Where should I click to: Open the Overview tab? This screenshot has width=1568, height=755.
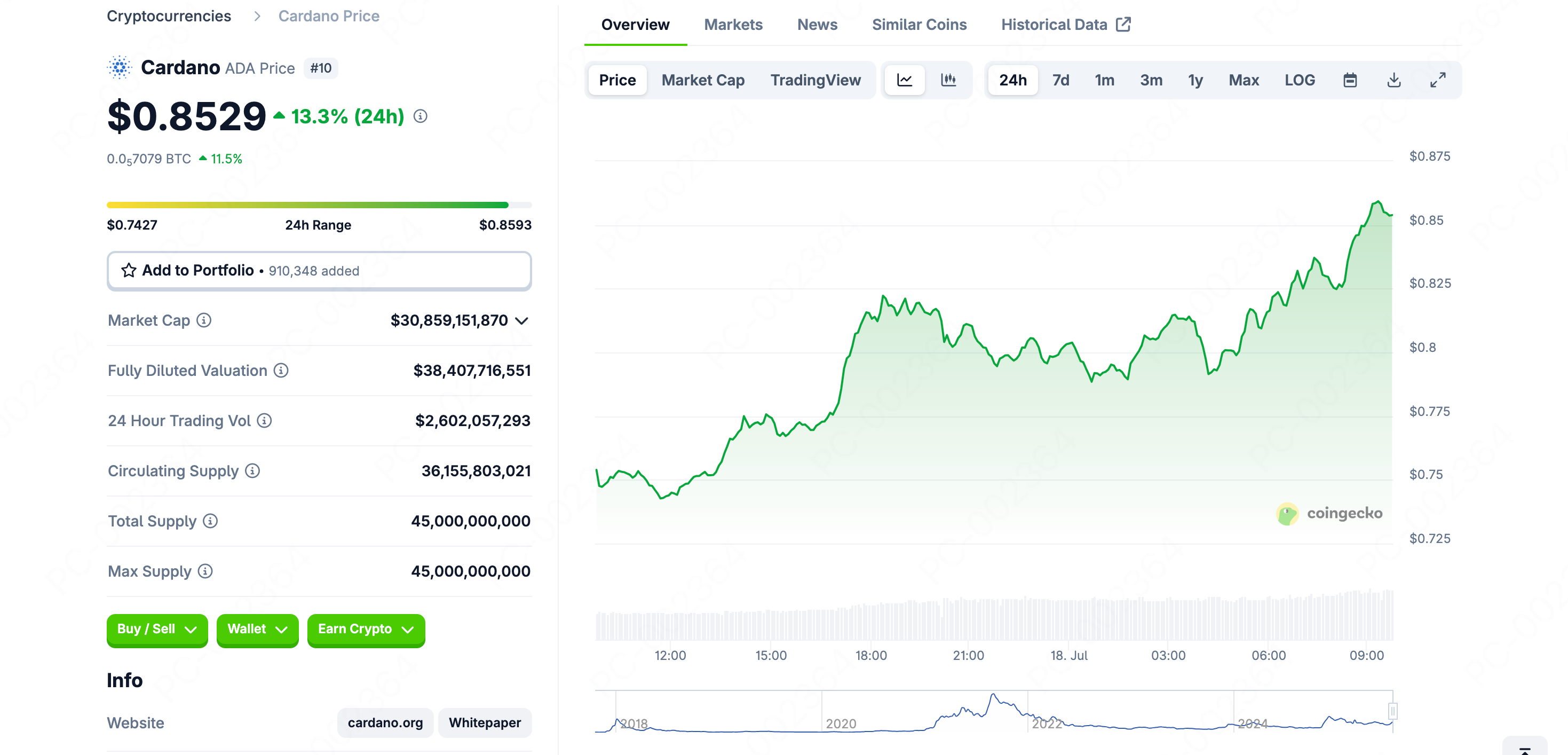tap(636, 25)
